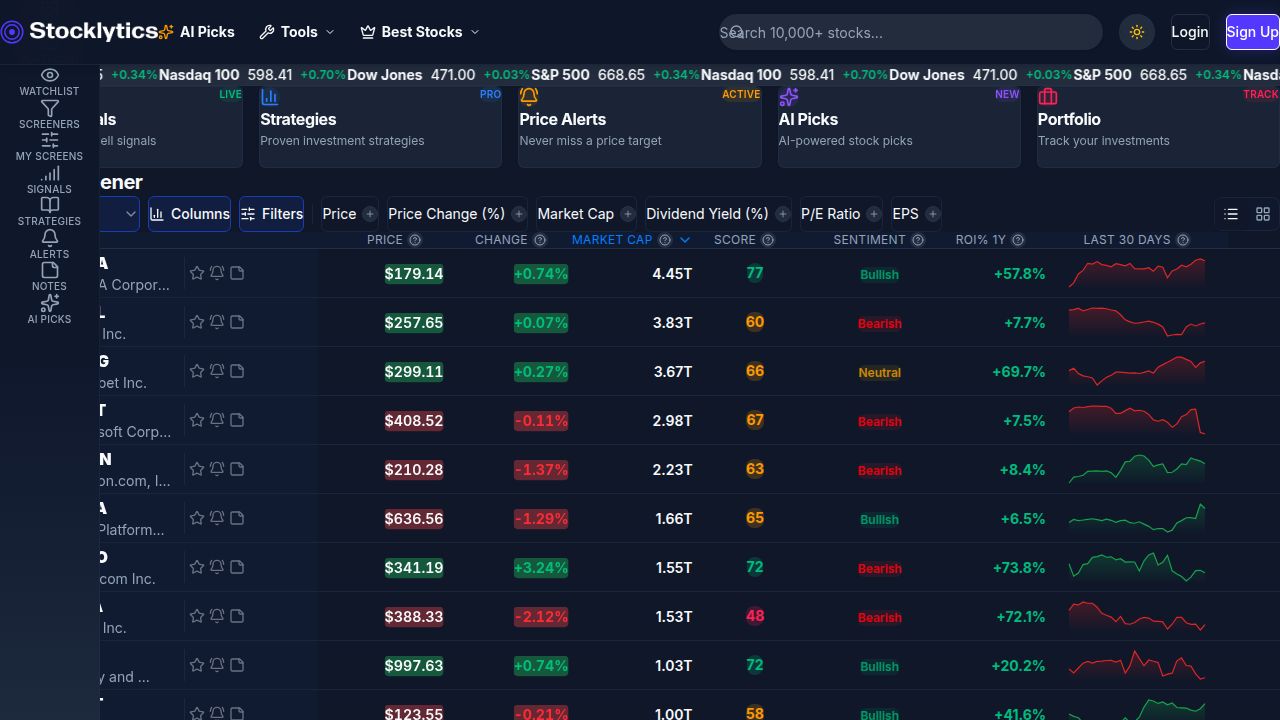Expand the Tools navigation dropdown
The image size is (1280, 720).
pyautogui.click(x=297, y=32)
